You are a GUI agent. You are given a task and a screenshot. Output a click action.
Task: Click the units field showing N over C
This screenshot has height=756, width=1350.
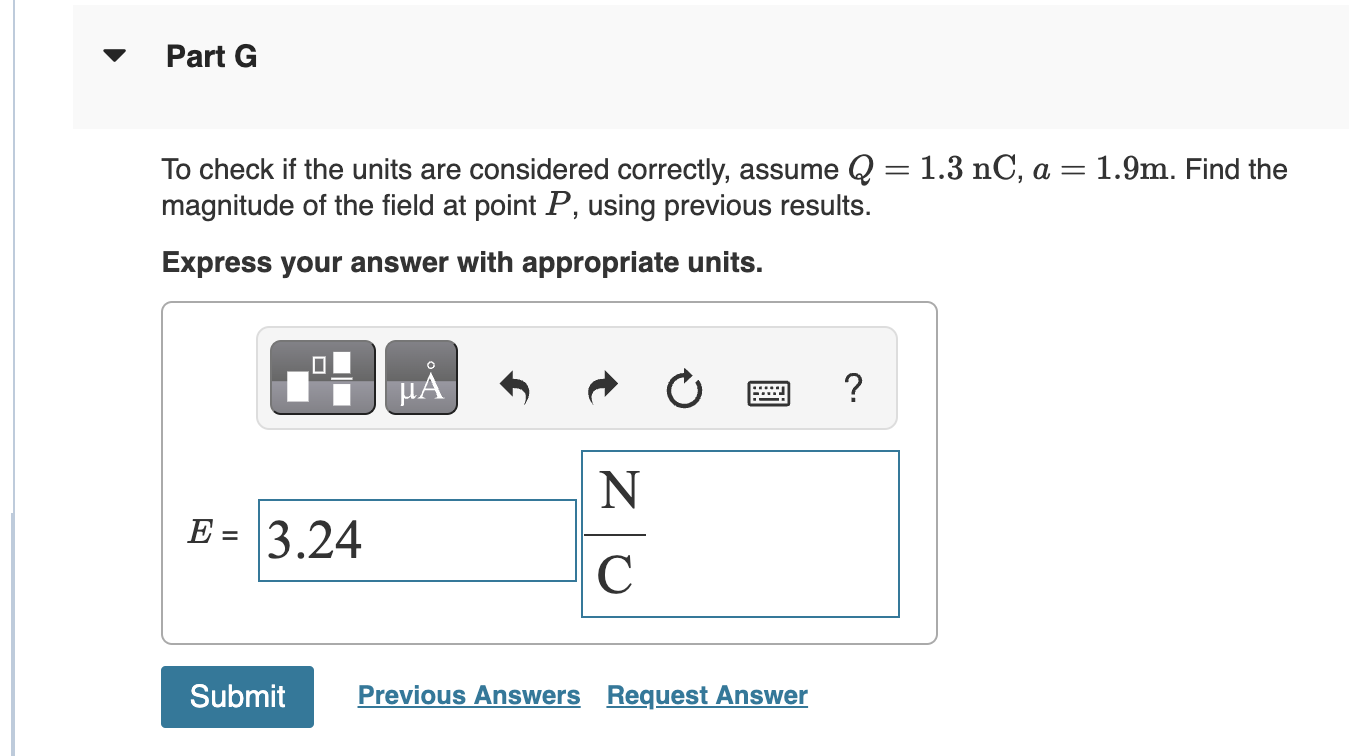(x=739, y=533)
